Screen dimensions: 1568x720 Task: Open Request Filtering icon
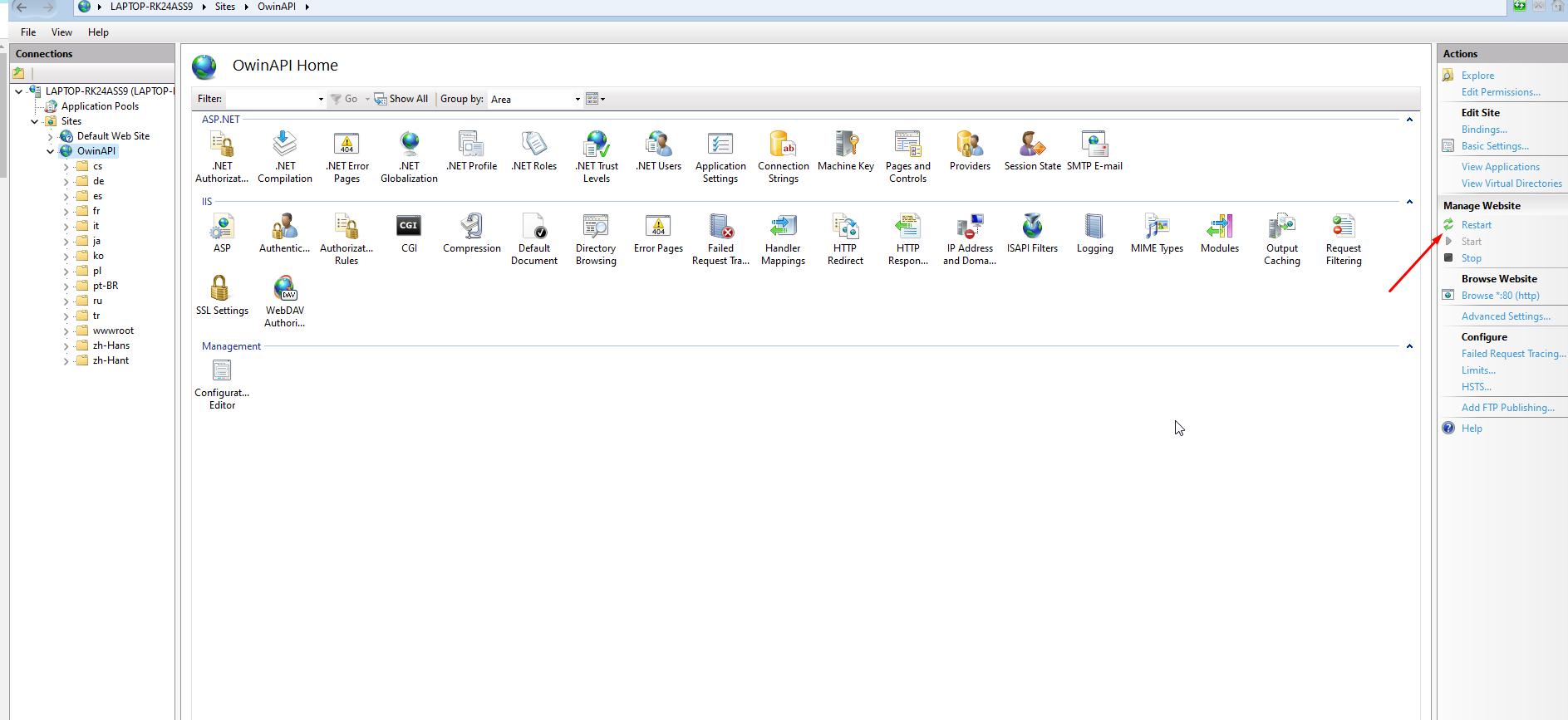point(1344,239)
